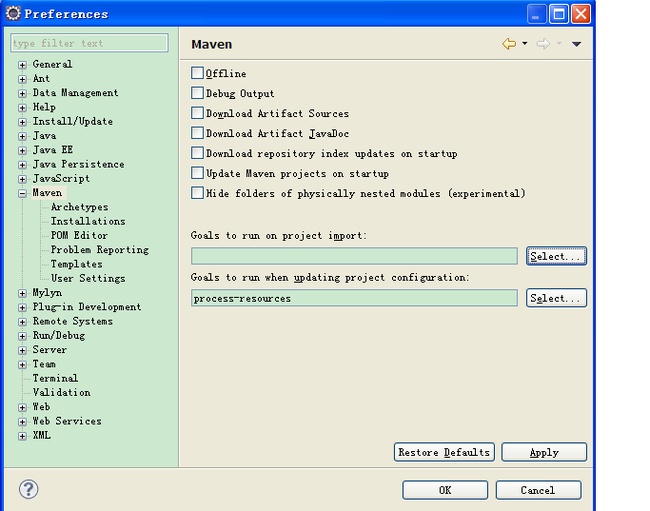Viewport: 650px width, 511px height.
Task: Click the back navigation arrow icon
Action: coord(509,44)
